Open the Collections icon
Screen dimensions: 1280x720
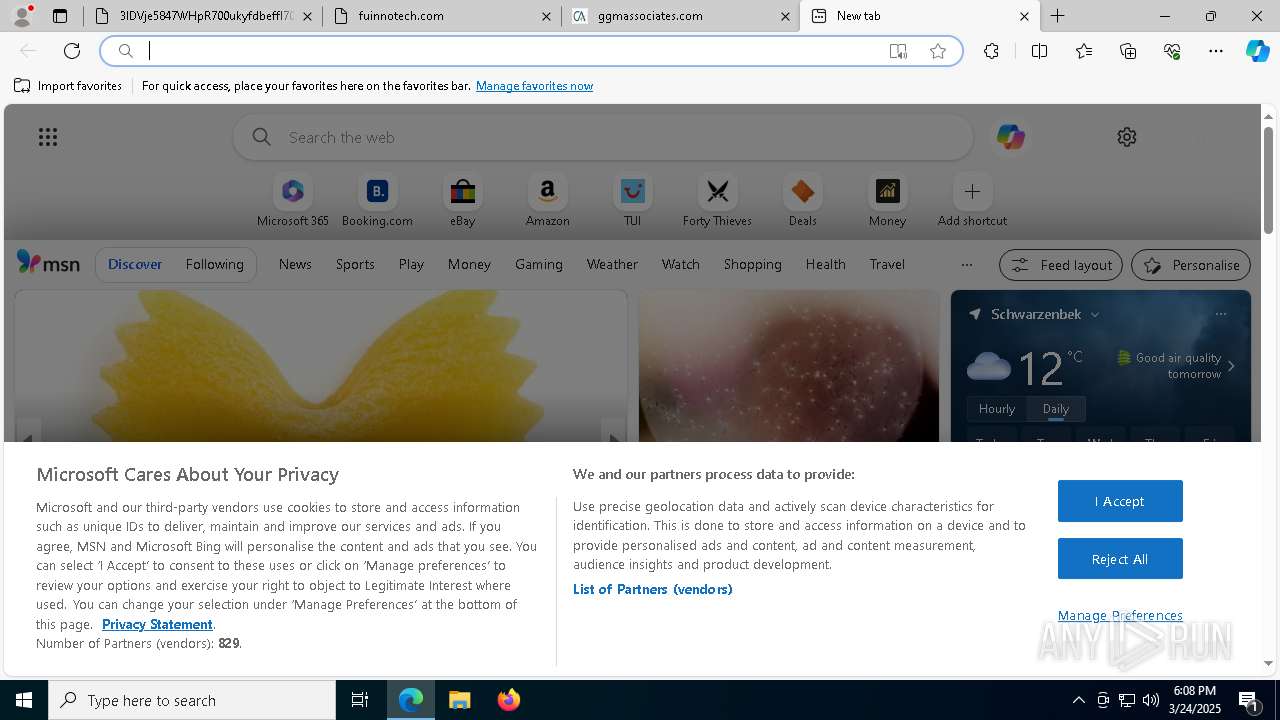[1128, 51]
